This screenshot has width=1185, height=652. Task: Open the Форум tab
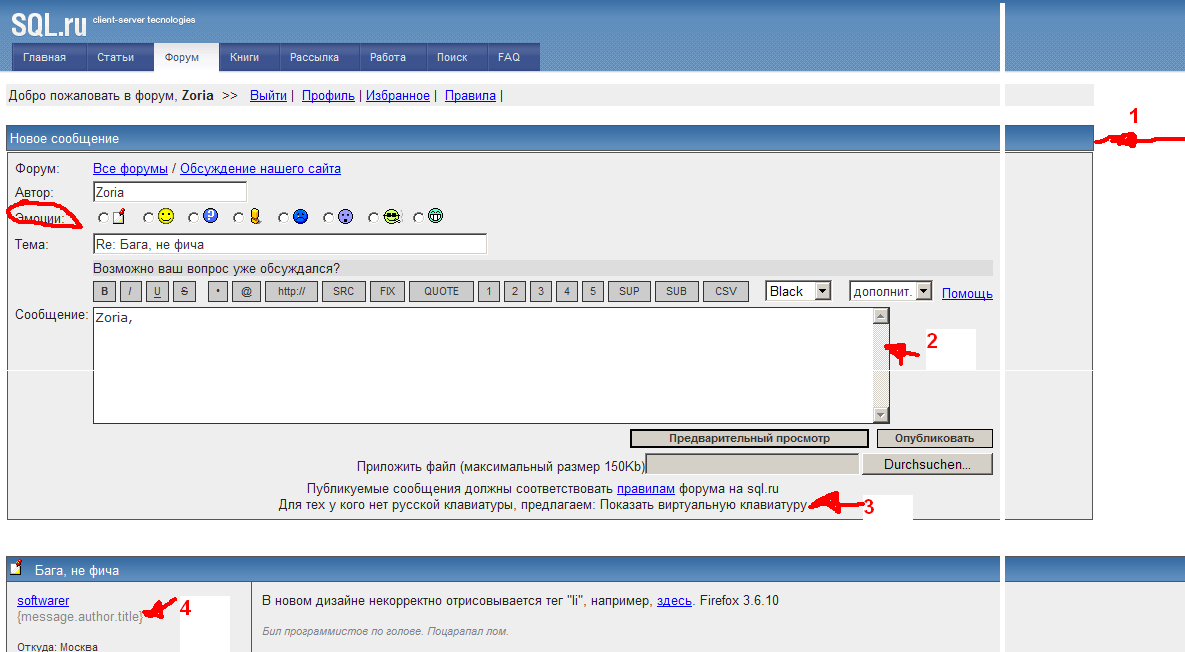[x=186, y=57]
